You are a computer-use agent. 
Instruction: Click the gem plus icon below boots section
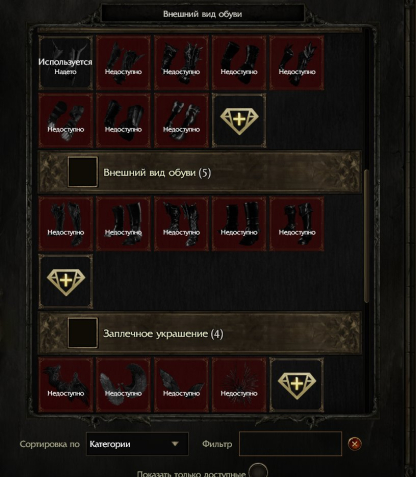point(66,281)
